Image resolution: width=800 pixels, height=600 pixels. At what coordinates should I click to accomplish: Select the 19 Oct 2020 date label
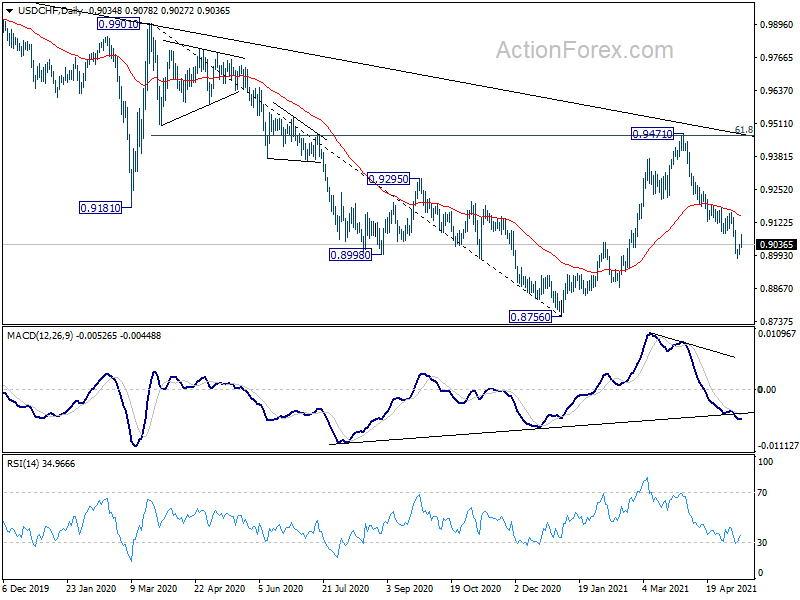click(x=476, y=588)
